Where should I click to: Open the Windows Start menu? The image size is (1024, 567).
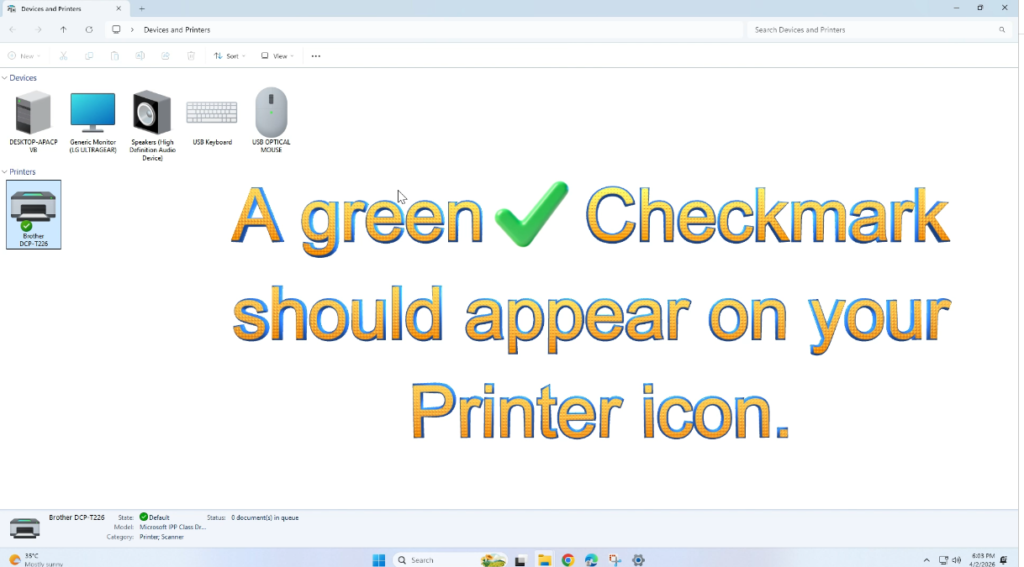click(x=379, y=560)
